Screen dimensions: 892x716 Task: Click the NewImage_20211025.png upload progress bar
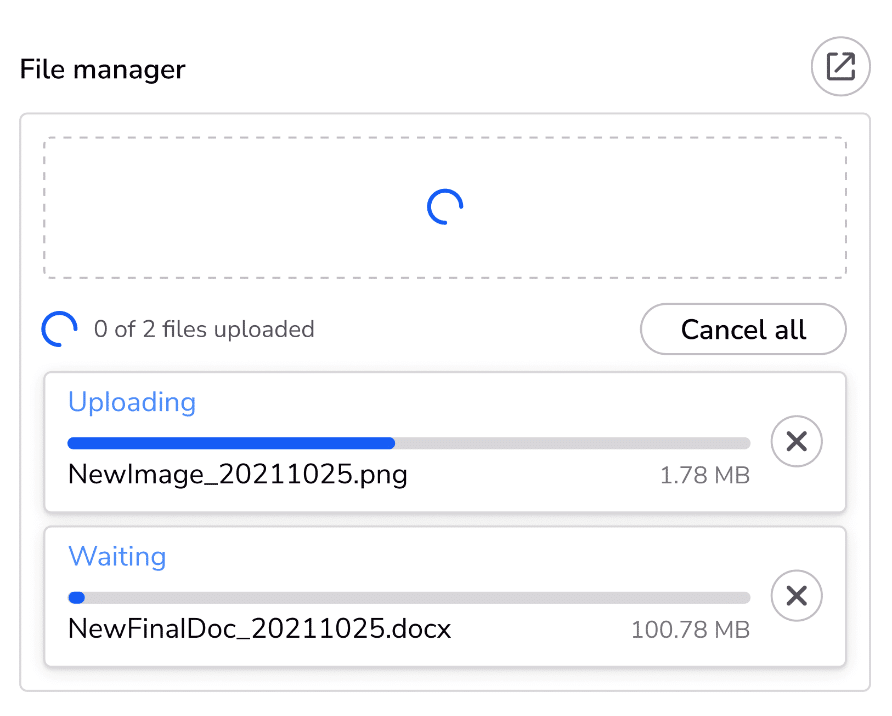click(x=408, y=443)
